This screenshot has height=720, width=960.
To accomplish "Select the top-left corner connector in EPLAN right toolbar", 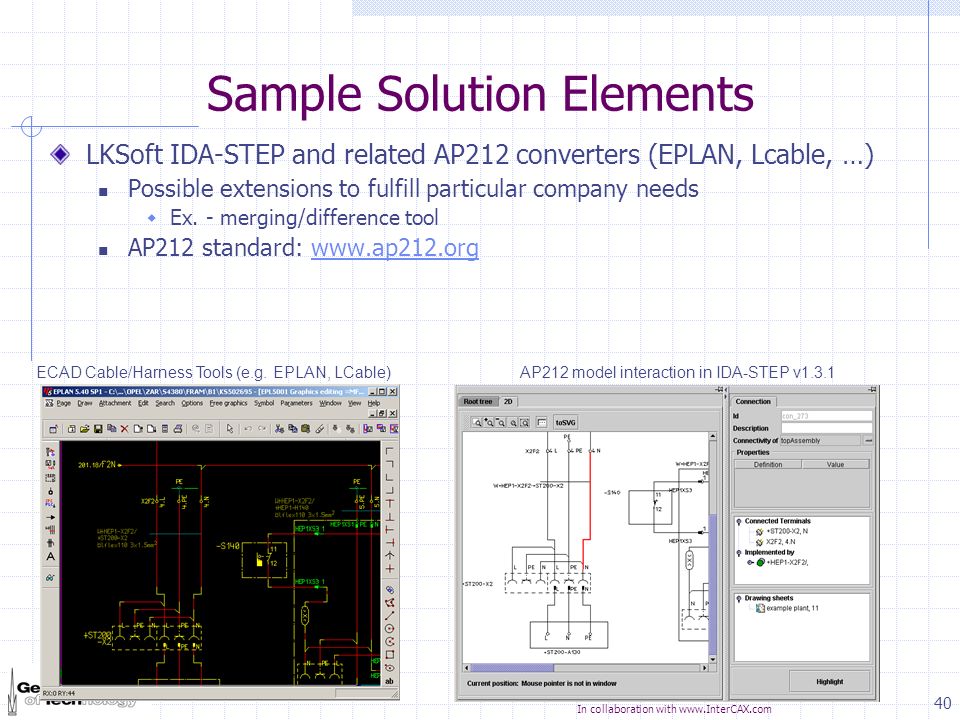I will 389,451.
